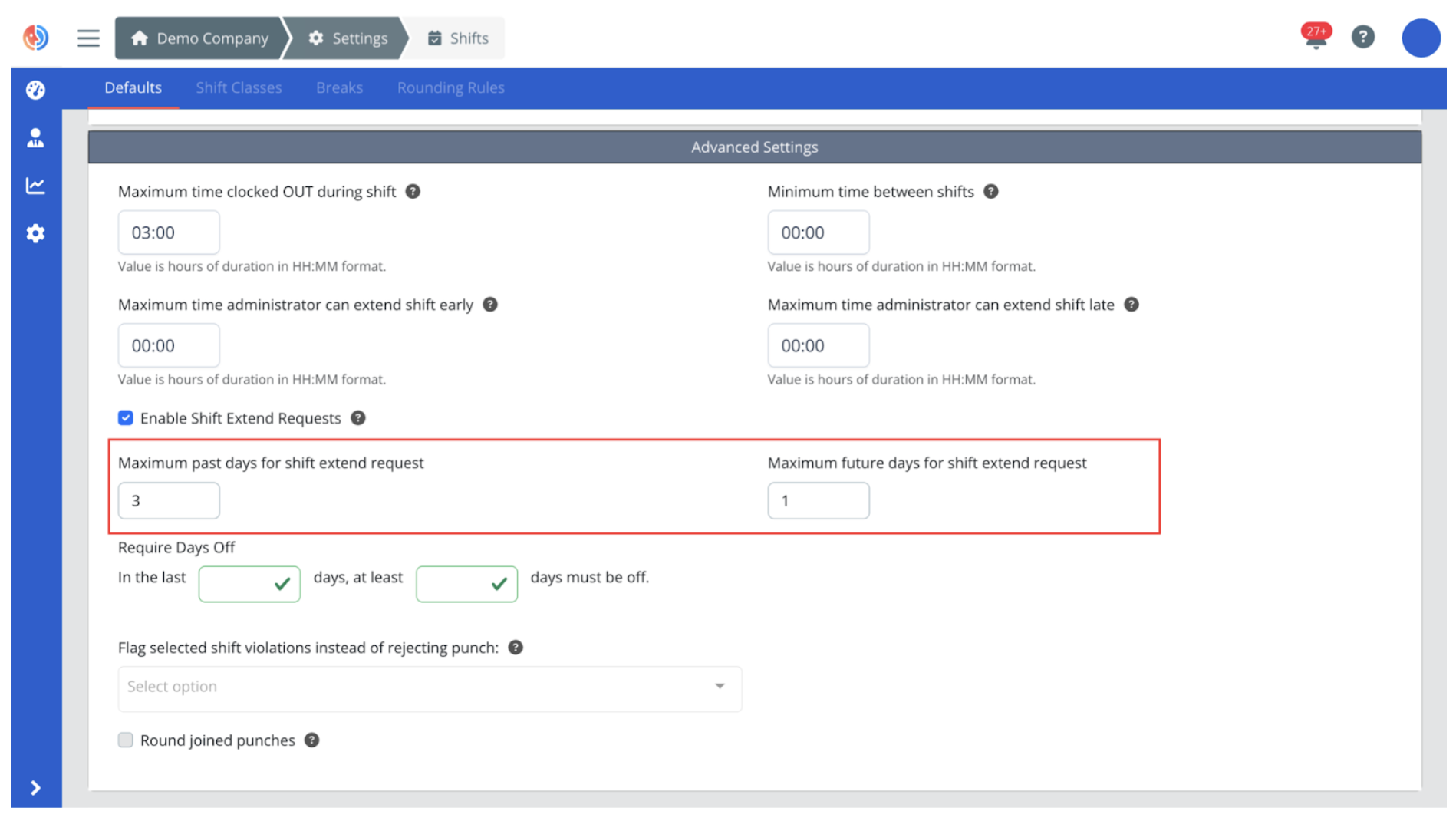Screen dimensions: 1456x821
Task: Select the dashboard icon at top of sidebar
Action: point(35,90)
